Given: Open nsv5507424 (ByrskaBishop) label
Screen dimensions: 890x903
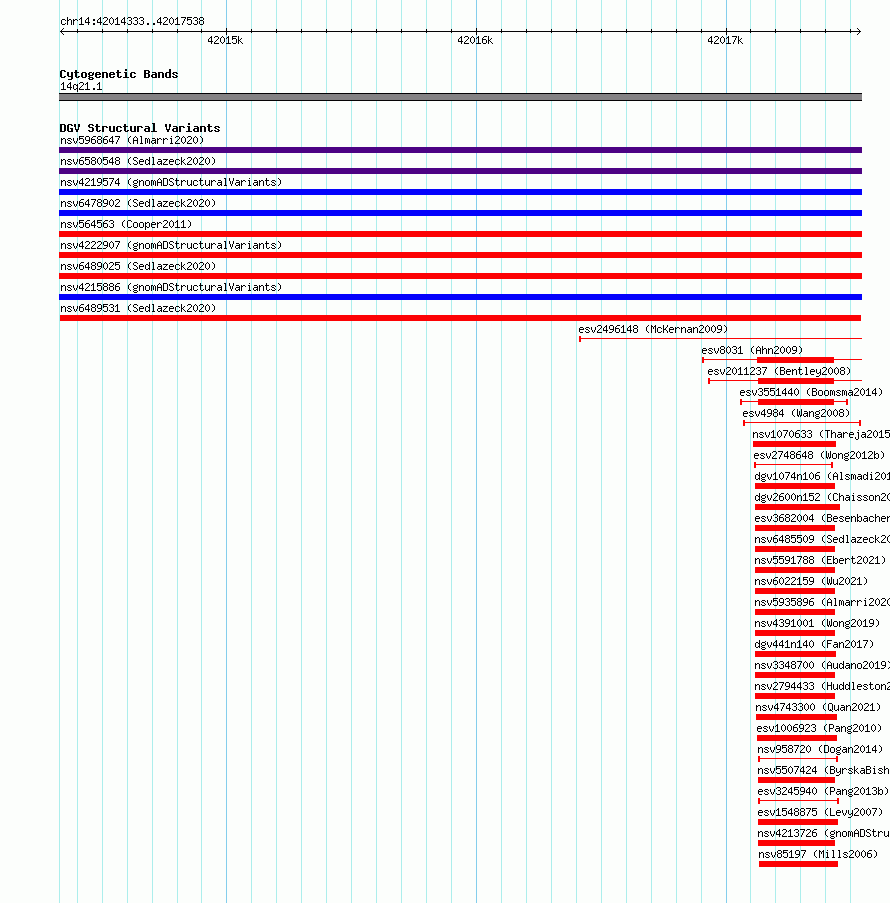Looking at the screenshot, I should 824,771.
